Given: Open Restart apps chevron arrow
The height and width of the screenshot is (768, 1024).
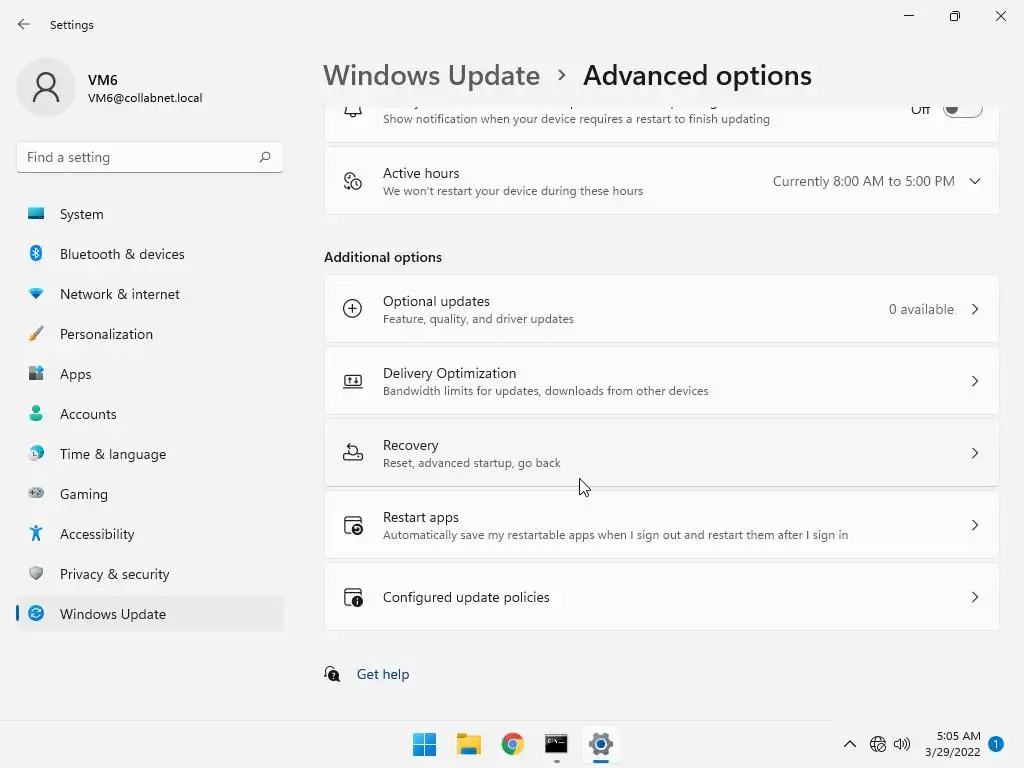Looking at the screenshot, I should tap(975, 525).
